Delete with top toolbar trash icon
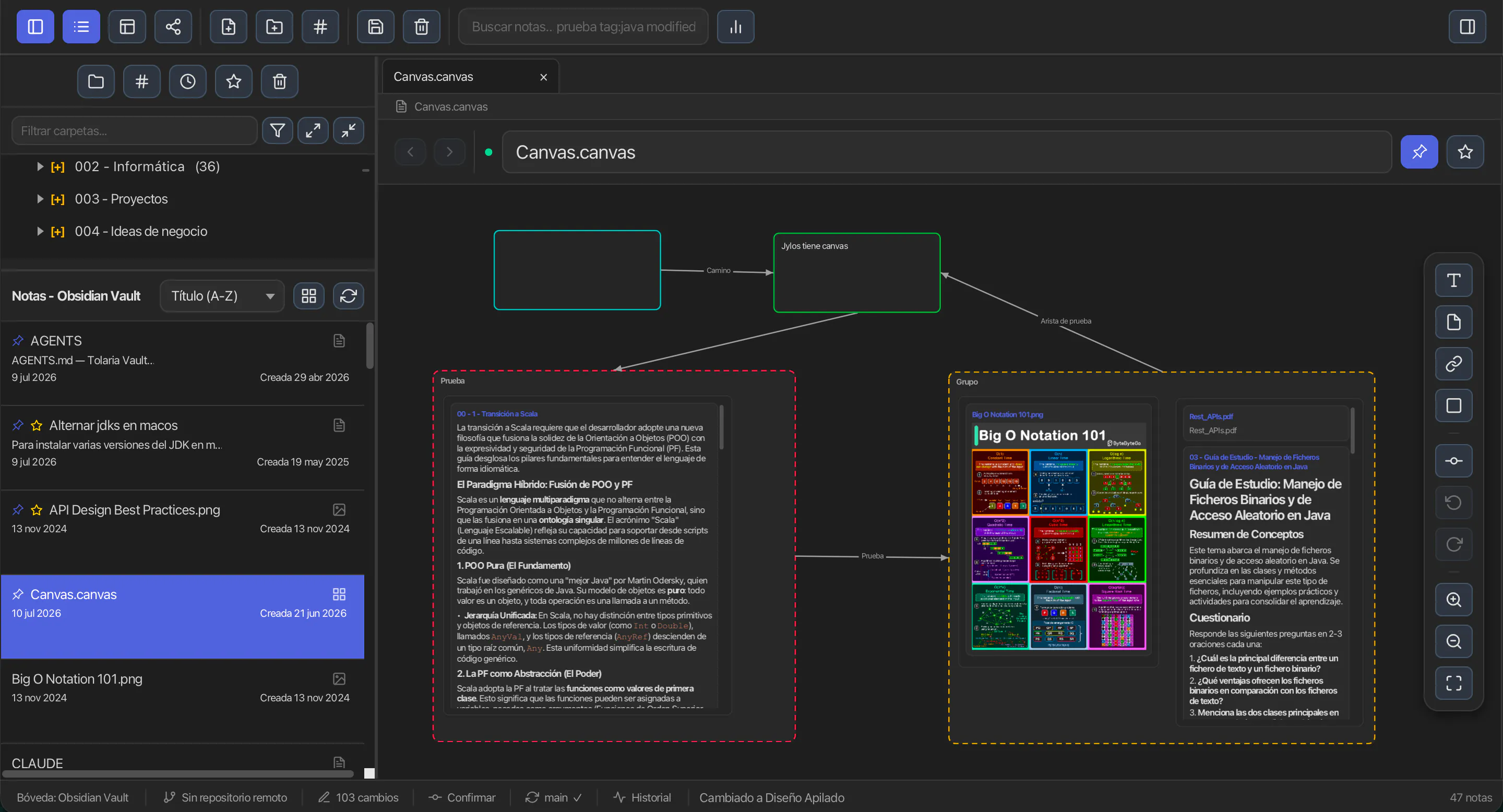 [422, 27]
